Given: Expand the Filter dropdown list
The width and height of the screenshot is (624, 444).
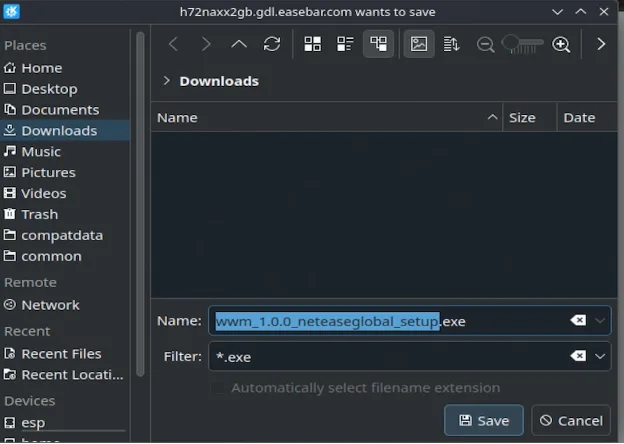Looking at the screenshot, I should [600, 356].
